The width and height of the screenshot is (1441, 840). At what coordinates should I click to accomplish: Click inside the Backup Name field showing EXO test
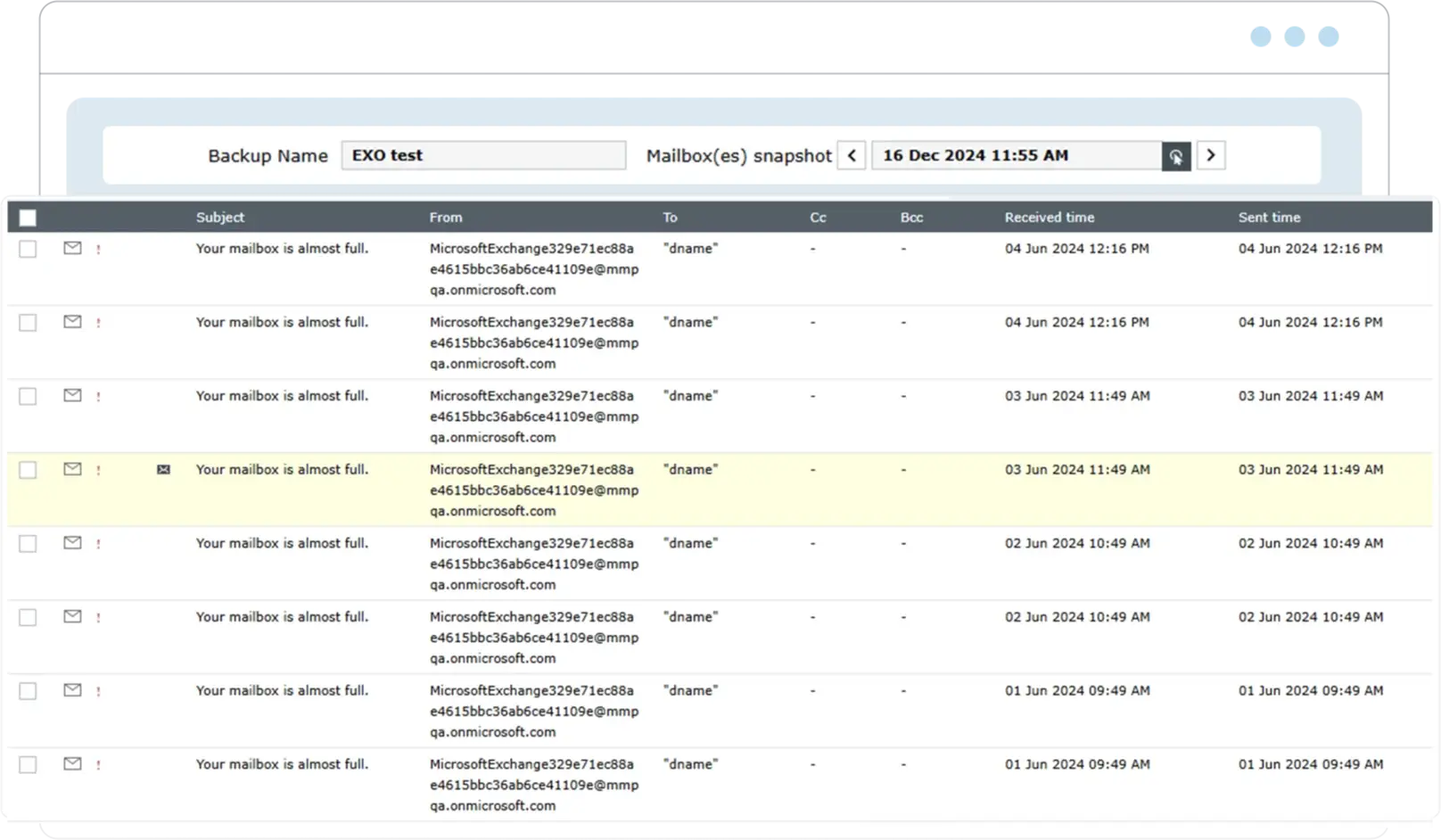[484, 155]
